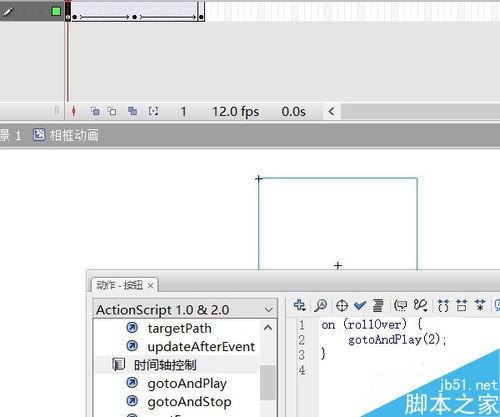The width and height of the screenshot is (500, 417).
Task: Open the ActionScript 1.0 & 2.0 dropdown
Action: pyautogui.click(x=185, y=310)
